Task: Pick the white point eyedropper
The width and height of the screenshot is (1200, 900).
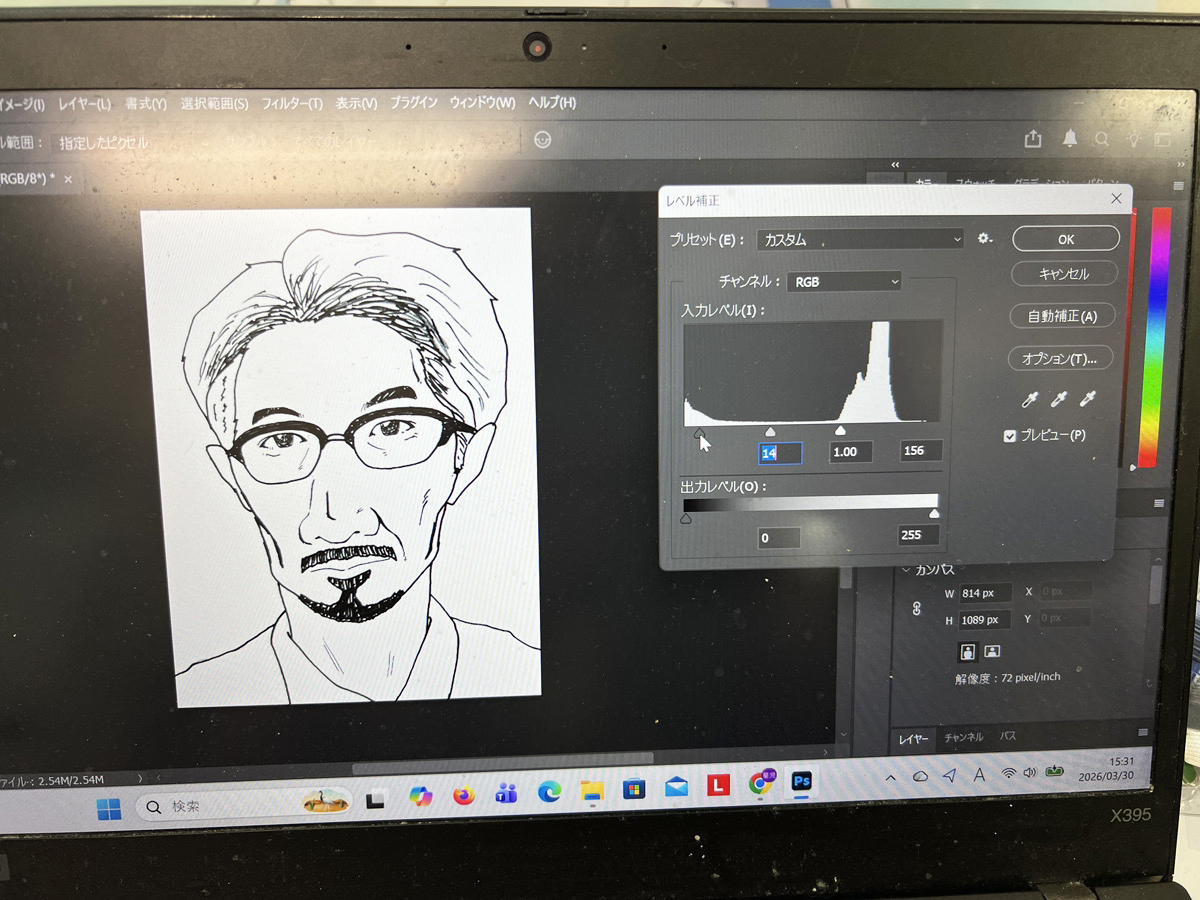Action: pos(1088,400)
